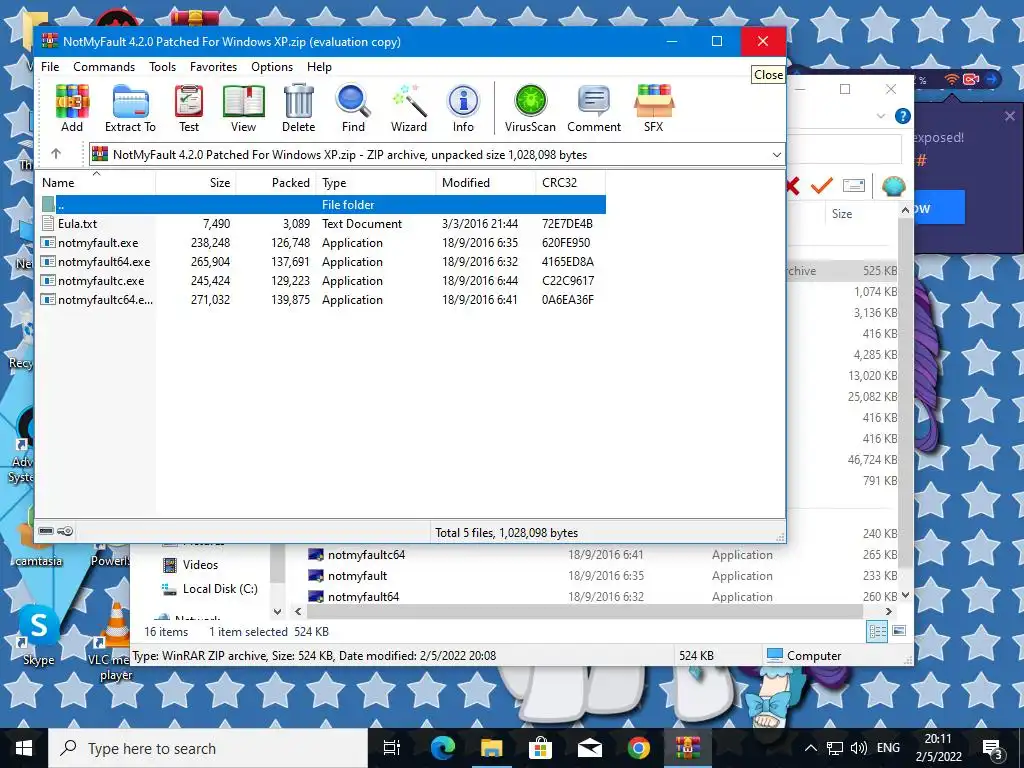
Task: Sort by the CRC32 column header
Action: click(571, 183)
